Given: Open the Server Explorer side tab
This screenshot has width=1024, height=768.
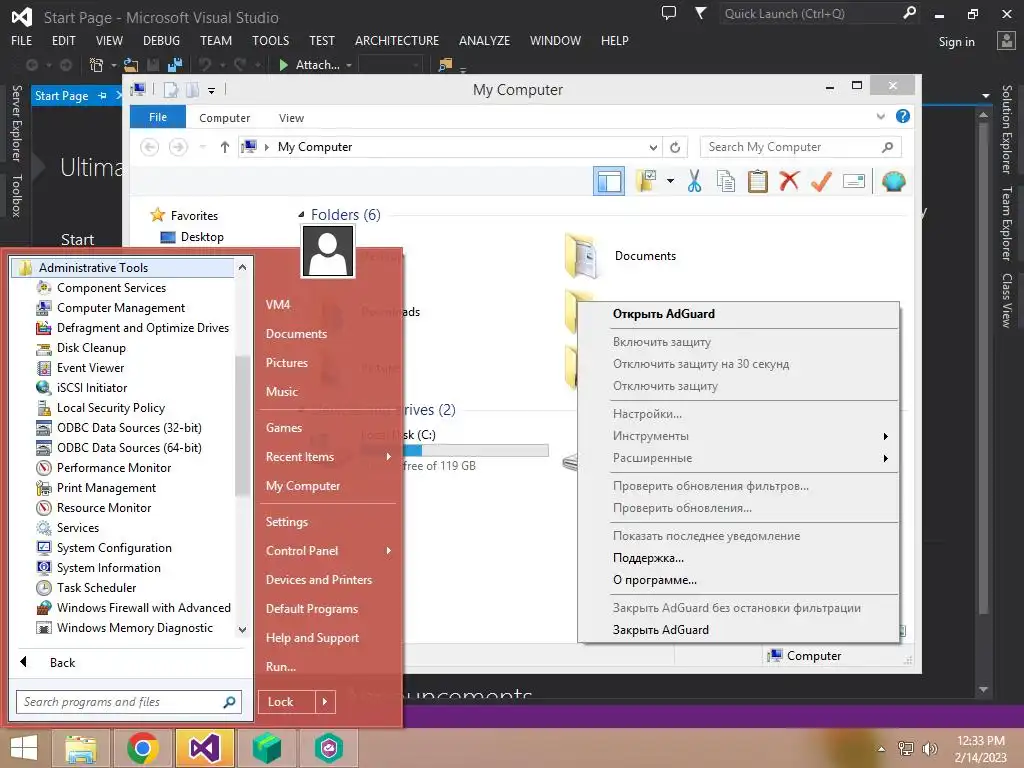Looking at the screenshot, I should coord(17,123).
